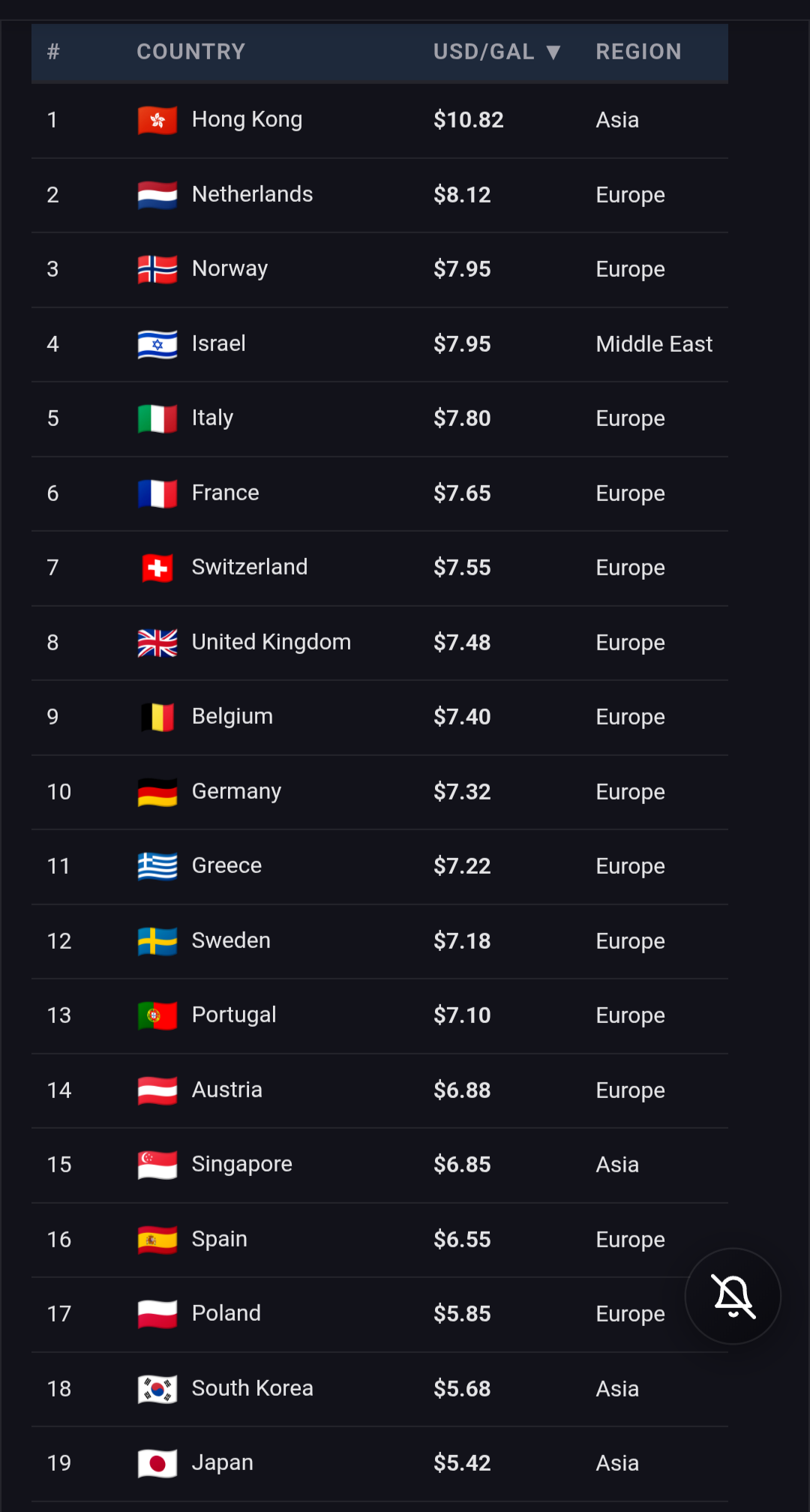Click the # rank column header
810x1512 pixels.
click(53, 52)
